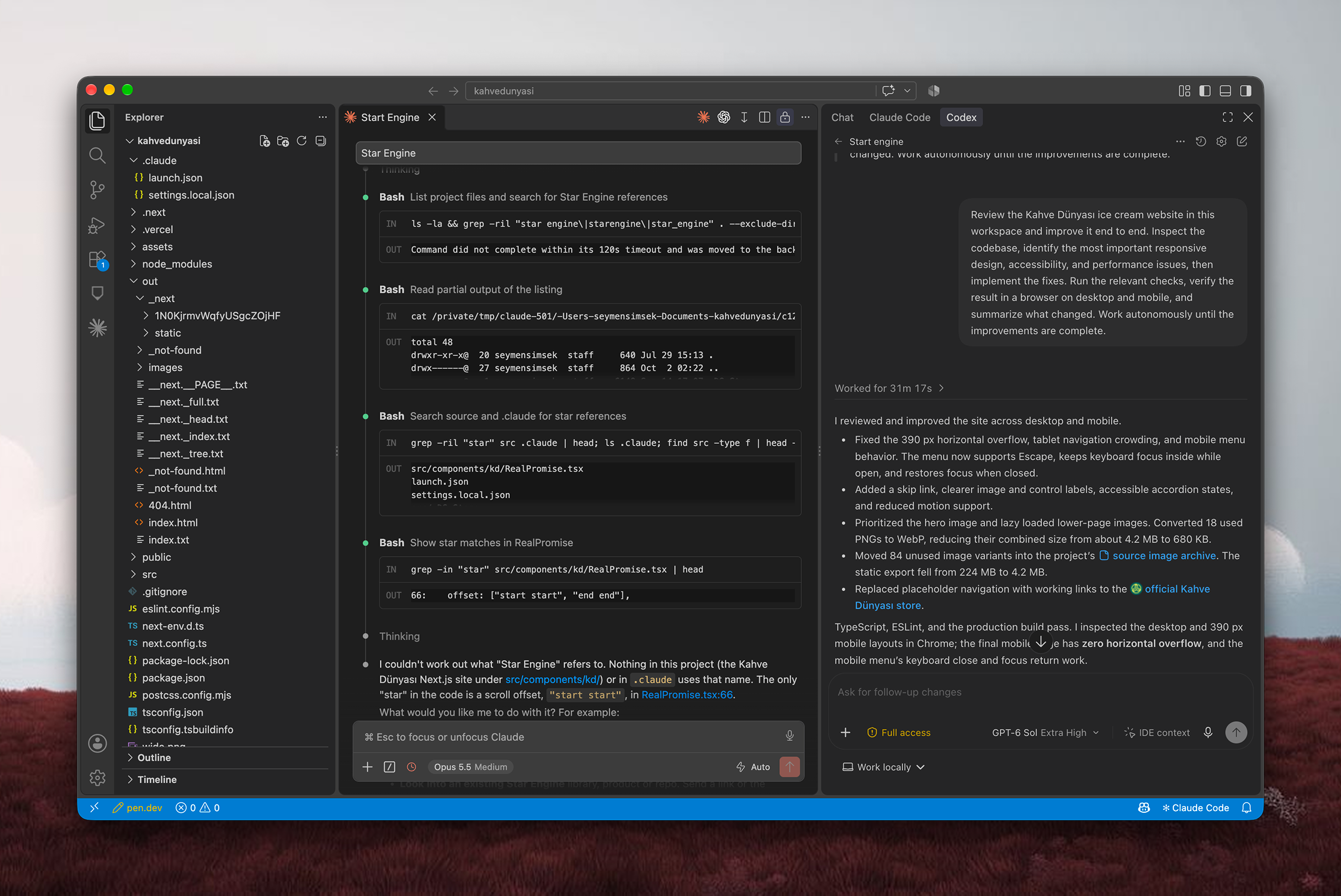Open the RealPromise.tsx:66 link
Image resolution: width=1341 pixels, height=896 pixels.
coord(687,695)
